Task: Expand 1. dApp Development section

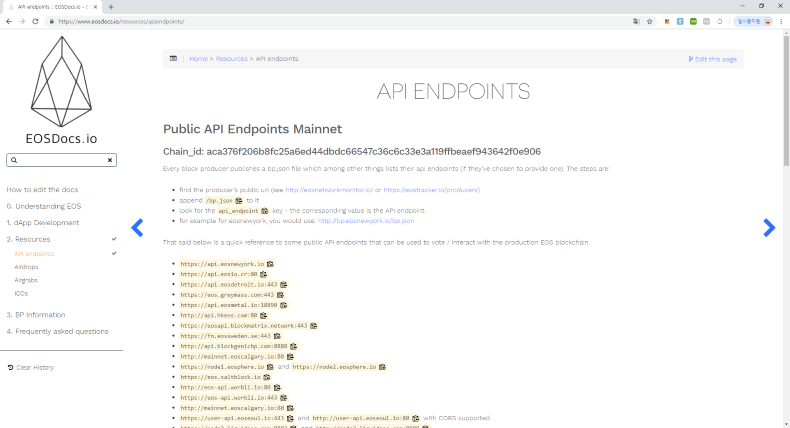Action: coord(43,222)
